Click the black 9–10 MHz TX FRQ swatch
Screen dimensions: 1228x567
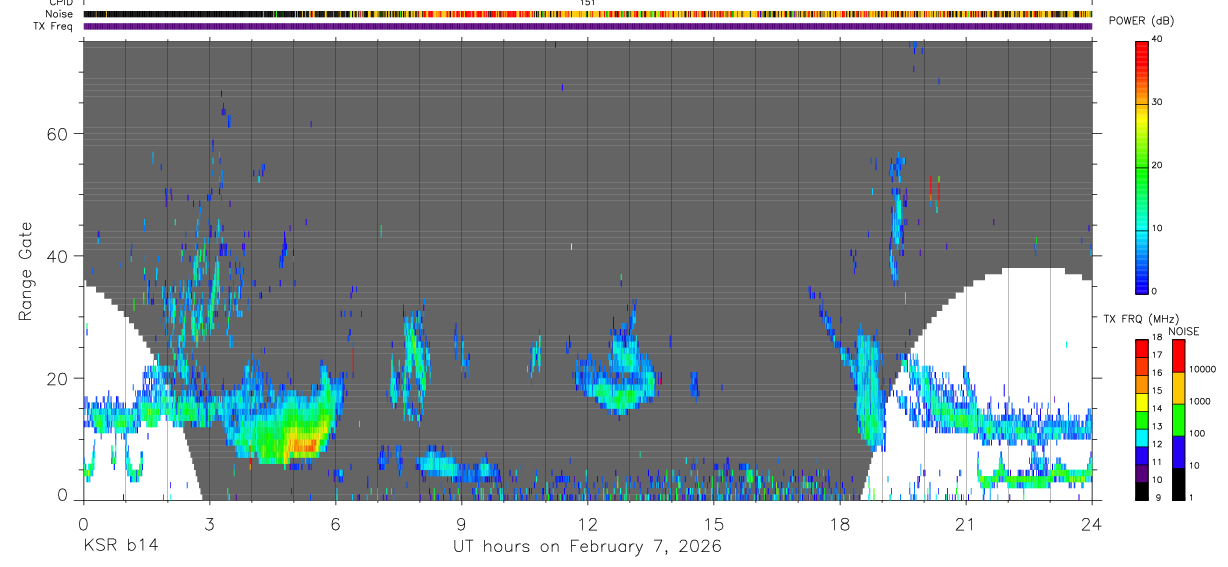(x=1141, y=490)
